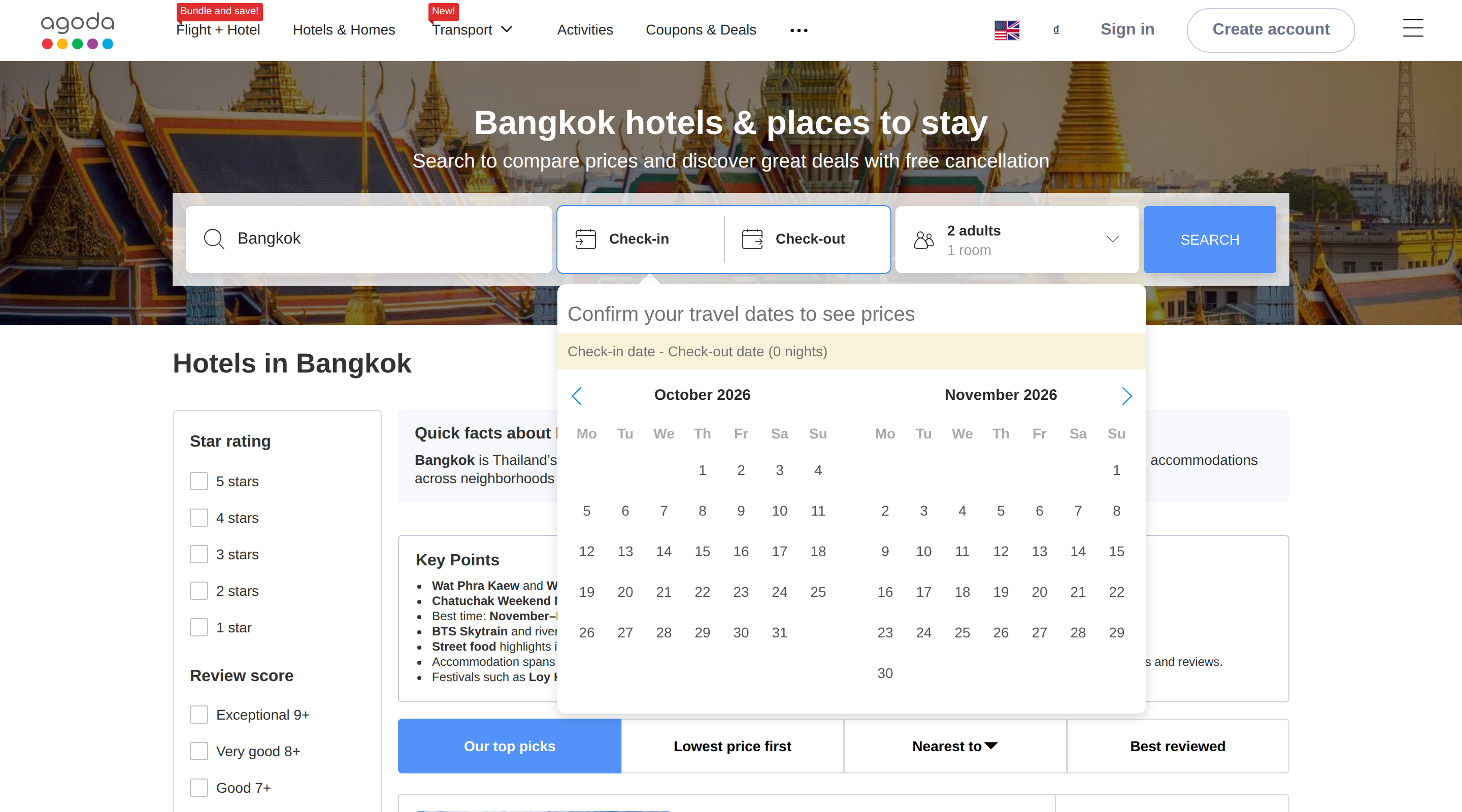Select November 30 in calendar
The width and height of the screenshot is (1462, 812).
(885, 673)
